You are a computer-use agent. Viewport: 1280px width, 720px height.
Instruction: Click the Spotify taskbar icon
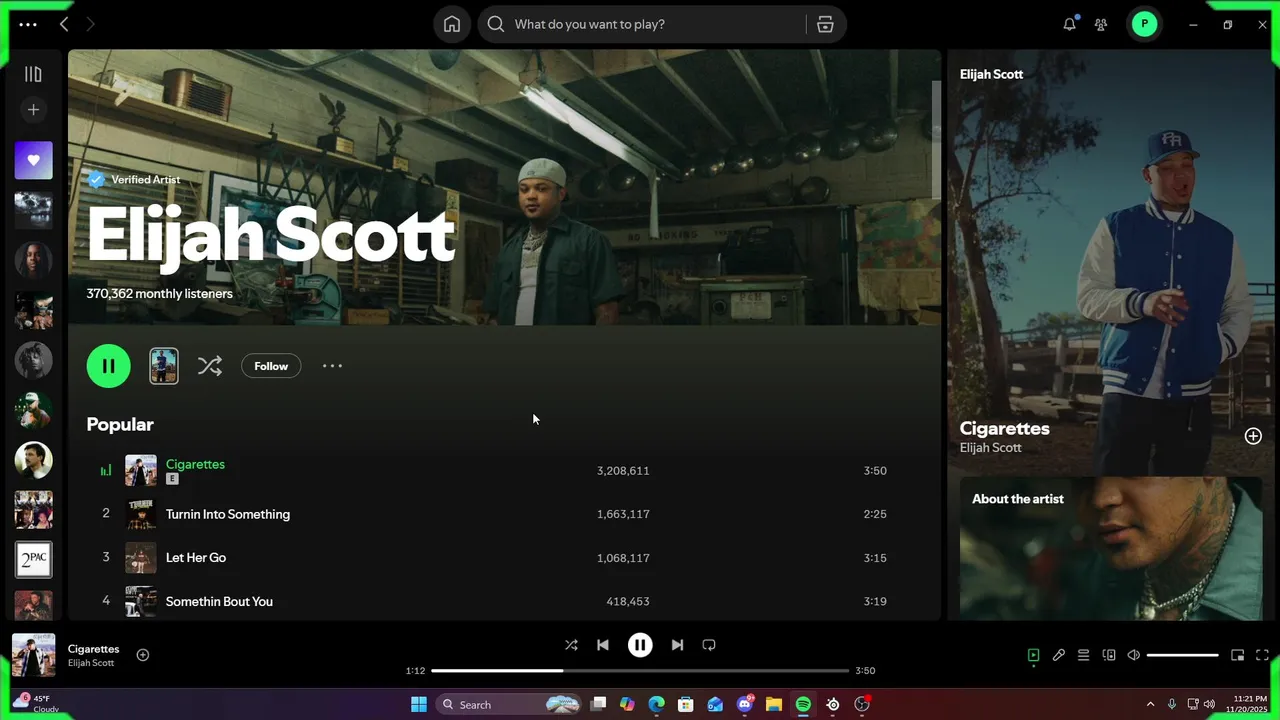tap(803, 704)
